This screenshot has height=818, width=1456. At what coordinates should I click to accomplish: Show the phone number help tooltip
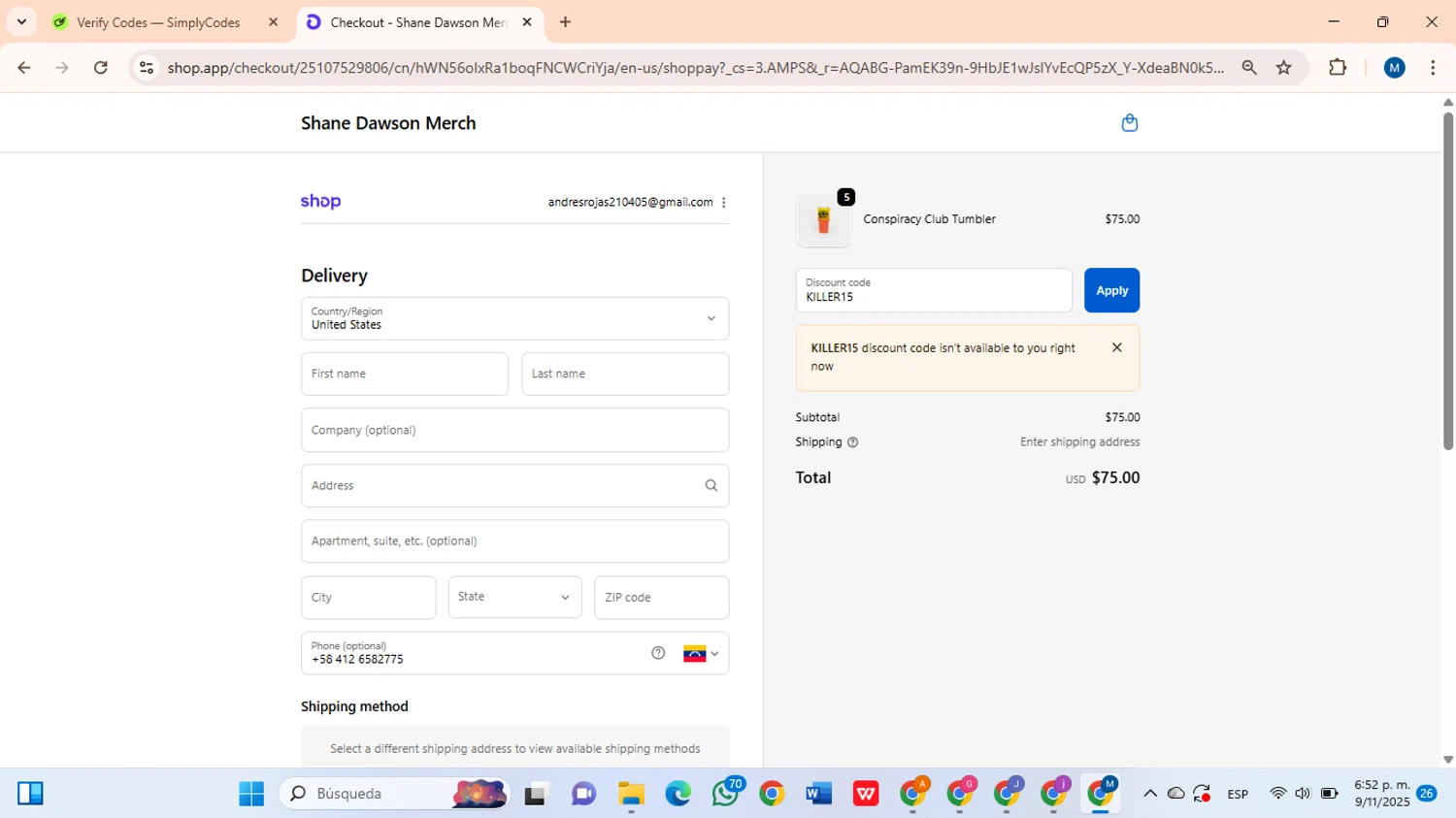click(x=658, y=653)
